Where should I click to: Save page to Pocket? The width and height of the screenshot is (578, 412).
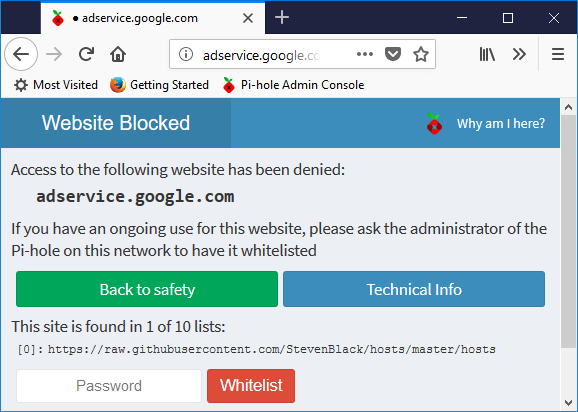click(x=393, y=55)
